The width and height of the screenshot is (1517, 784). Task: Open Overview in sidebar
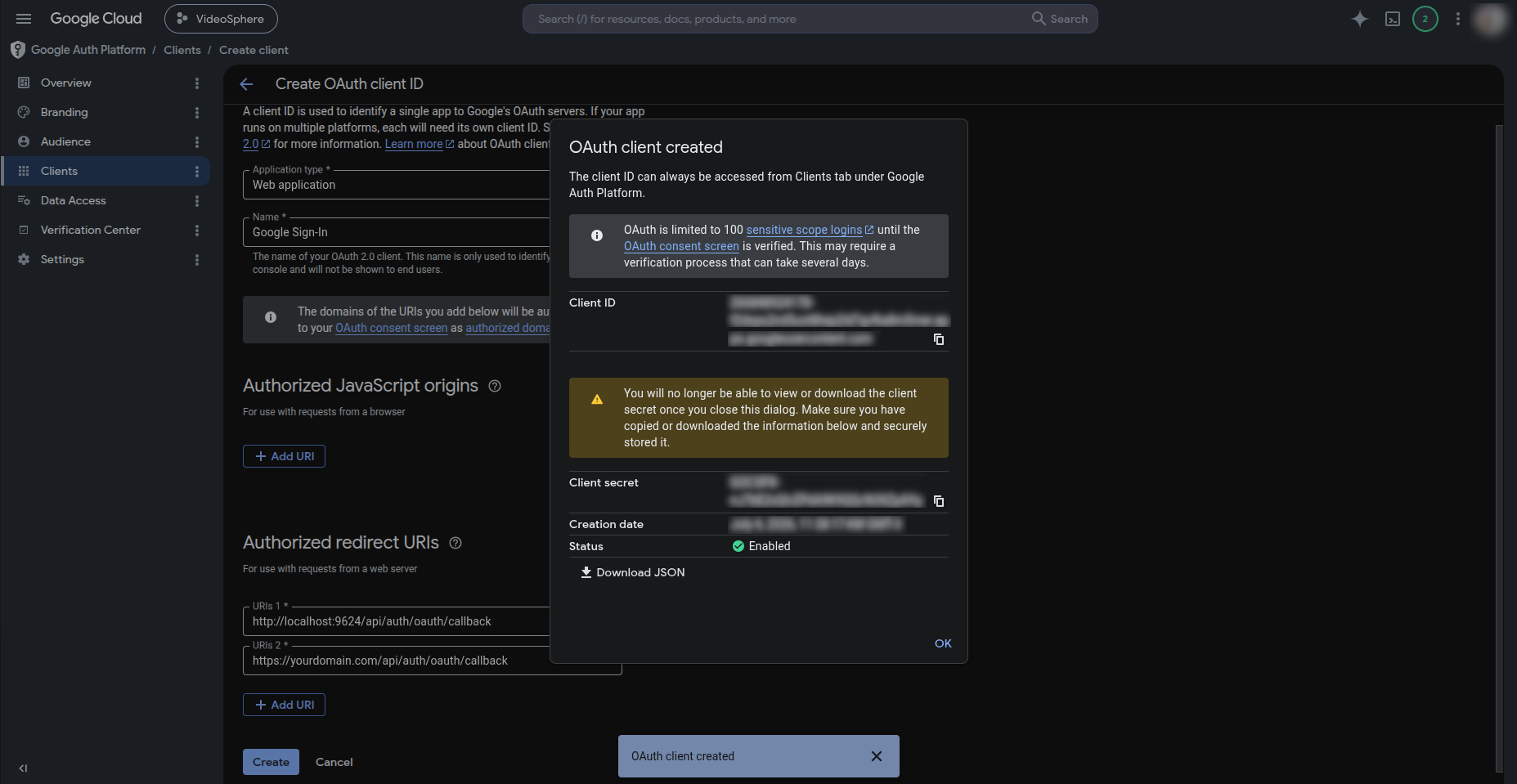click(65, 83)
